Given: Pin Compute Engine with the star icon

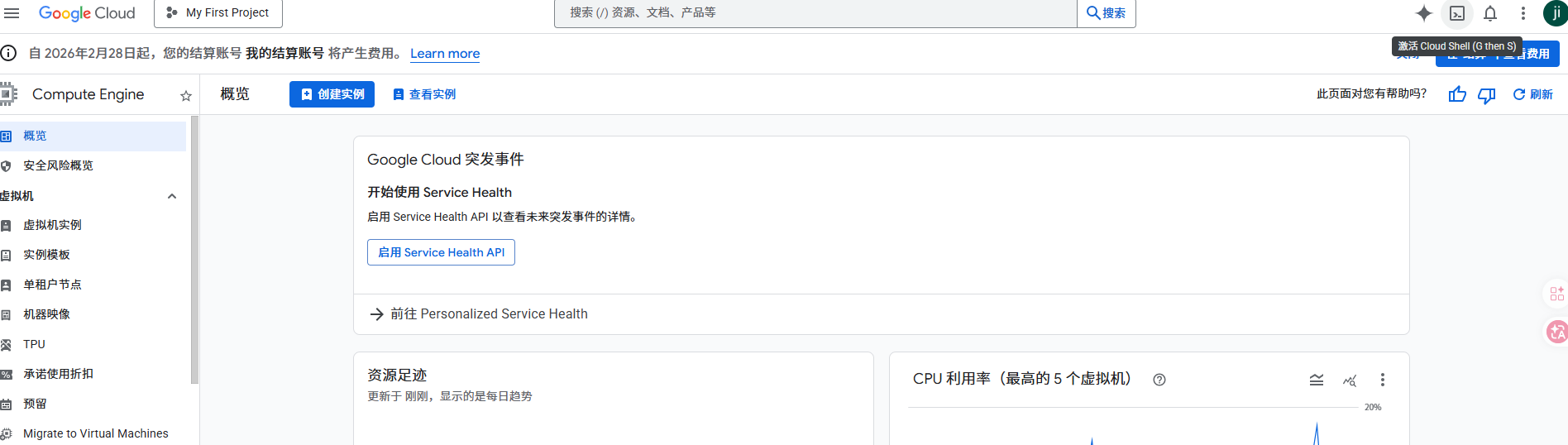Looking at the screenshot, I should (x=186, y=96).
